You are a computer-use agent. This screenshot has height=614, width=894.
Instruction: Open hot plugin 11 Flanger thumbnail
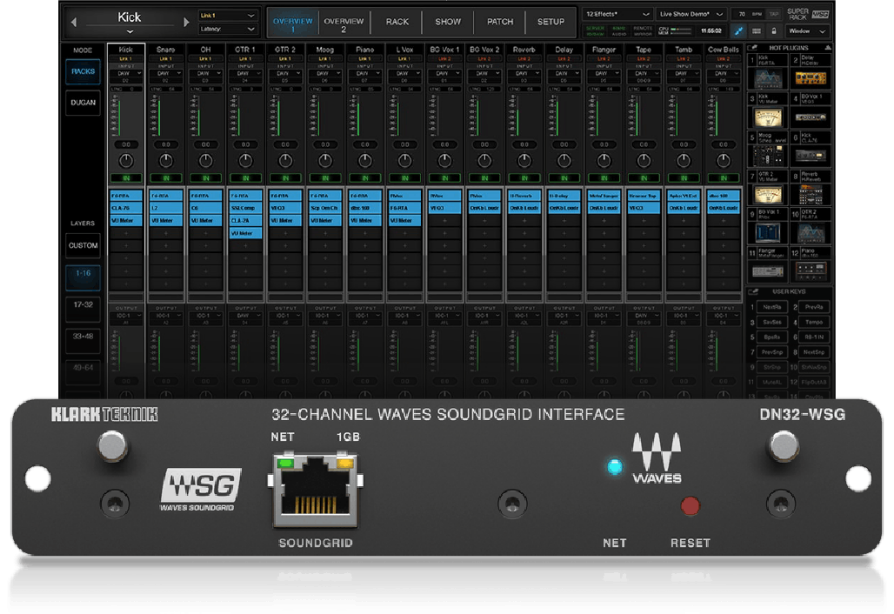pyautogui.click(x=768, y=271)
